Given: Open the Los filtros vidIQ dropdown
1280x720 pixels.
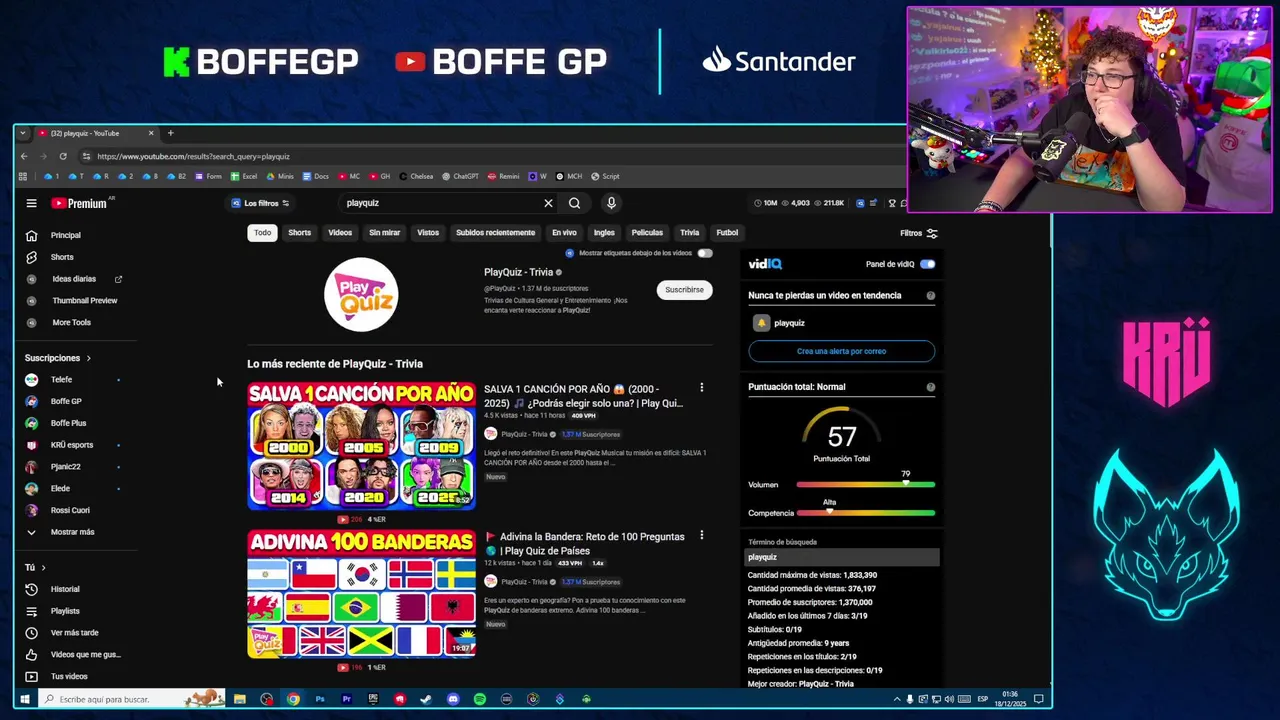Looking at the screenshot, I should [x=260, y=203].
